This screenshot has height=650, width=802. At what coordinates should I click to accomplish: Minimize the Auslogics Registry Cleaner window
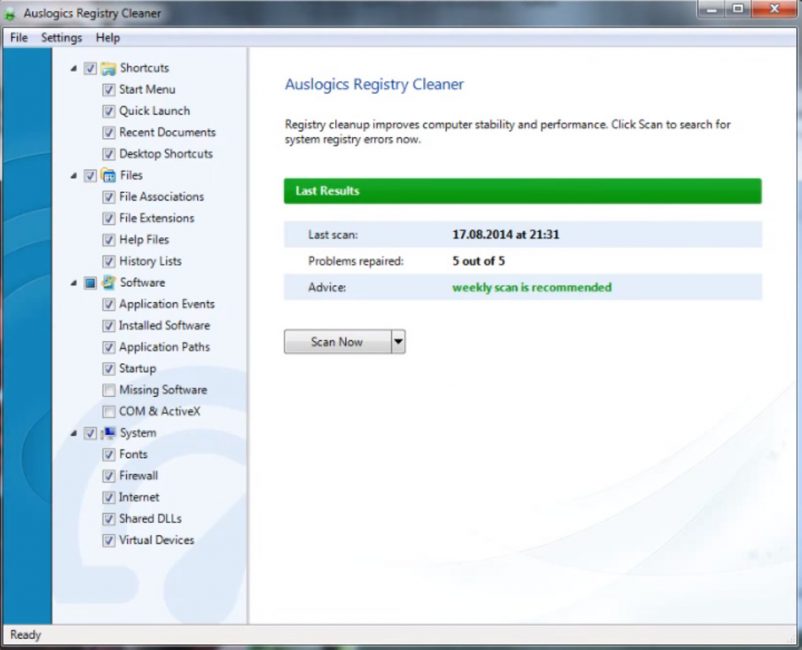coord(711,9)
